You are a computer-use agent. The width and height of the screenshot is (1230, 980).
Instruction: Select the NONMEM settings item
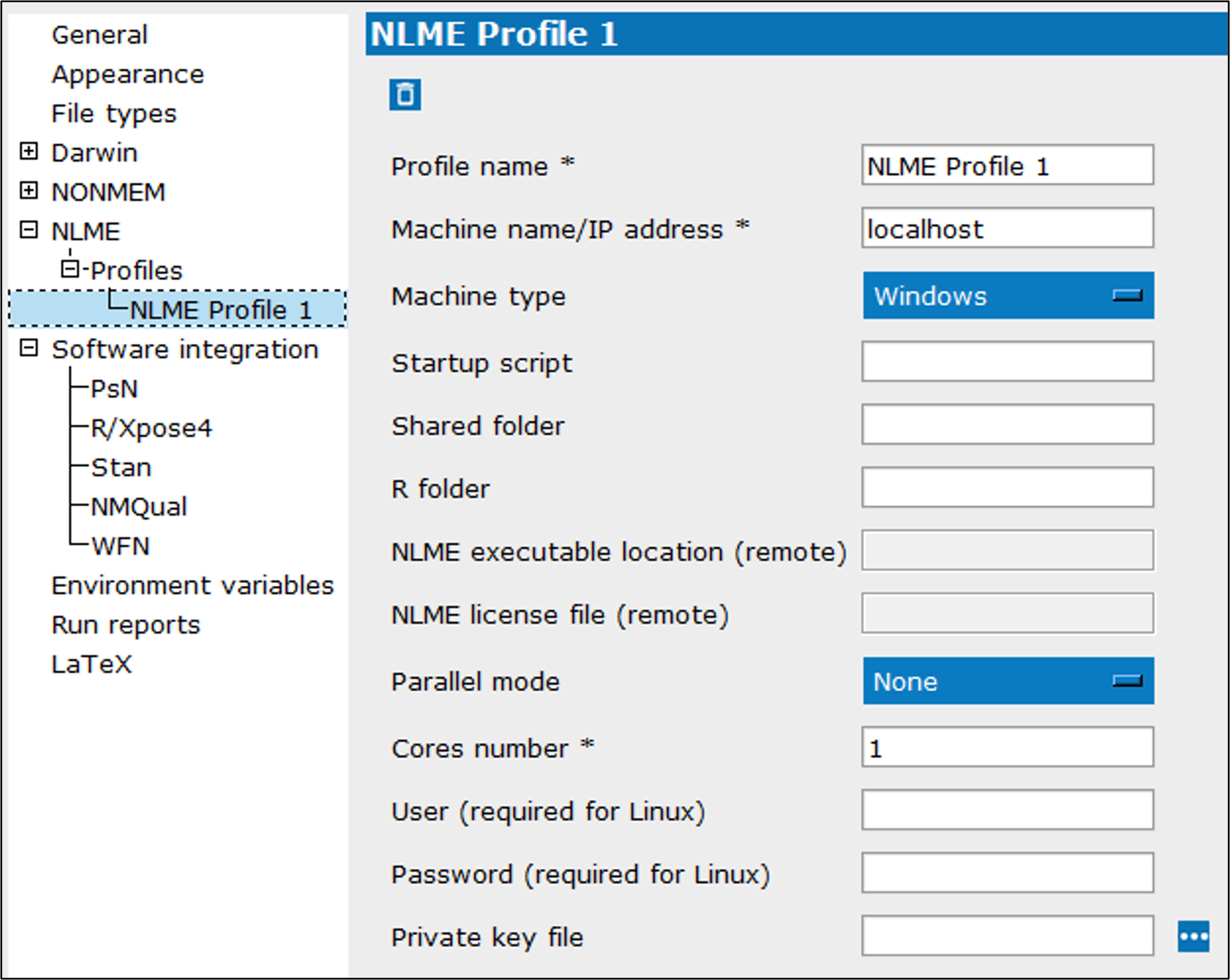108,192
